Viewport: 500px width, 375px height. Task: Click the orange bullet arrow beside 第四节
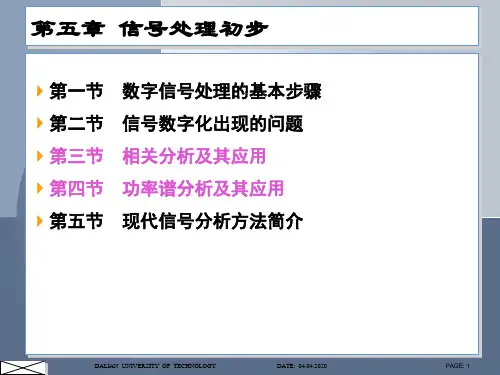click(x=40, y=188)
